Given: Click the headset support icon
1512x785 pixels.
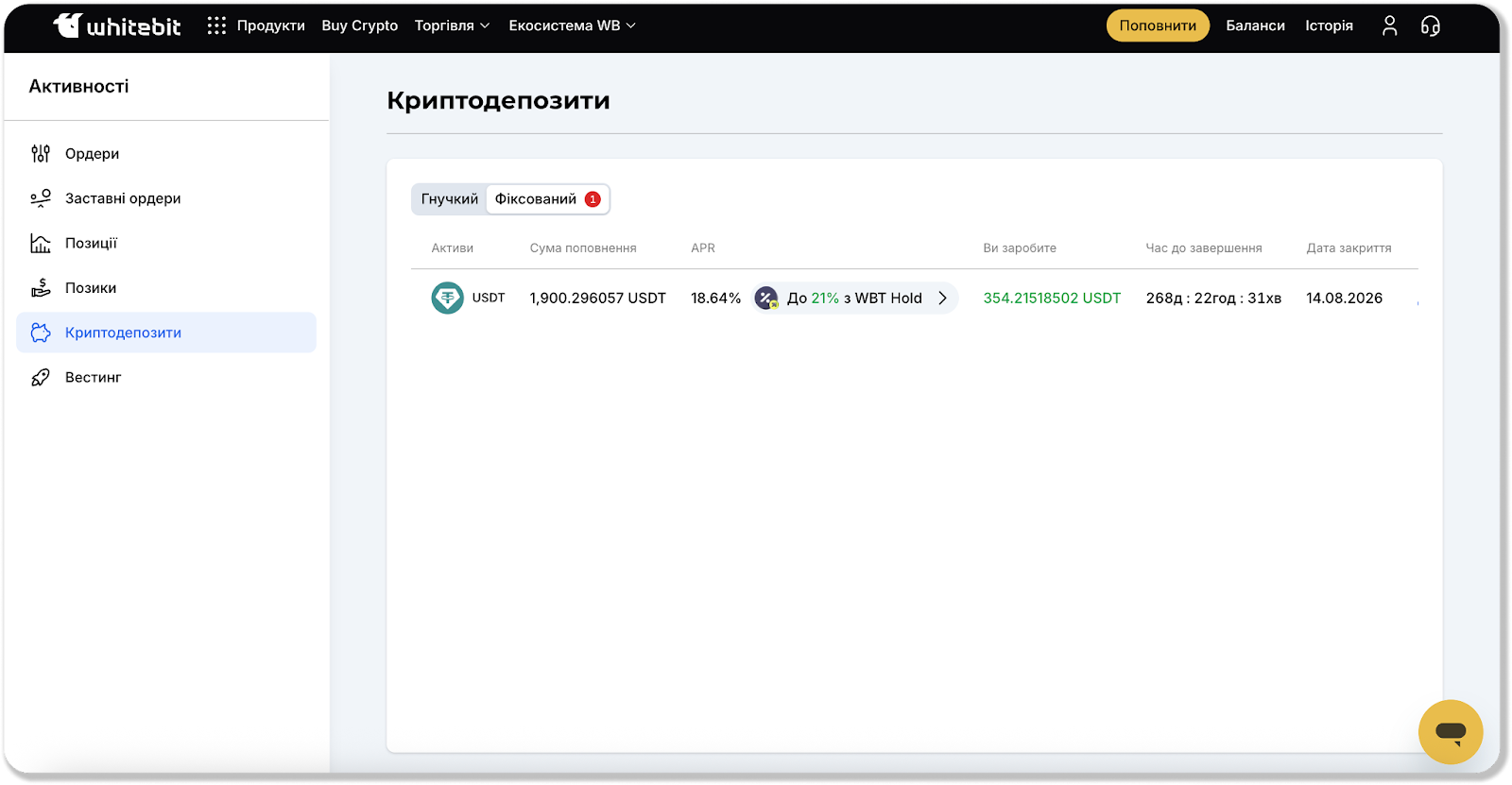Looking at the screenshot, I should 1431,26.
